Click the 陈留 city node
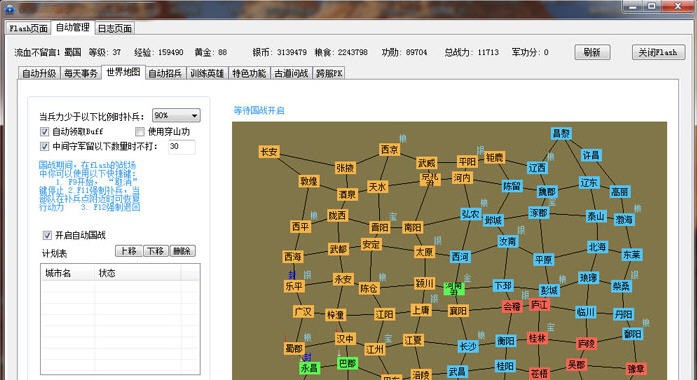The image size is (697, 380). coord(512,185)
